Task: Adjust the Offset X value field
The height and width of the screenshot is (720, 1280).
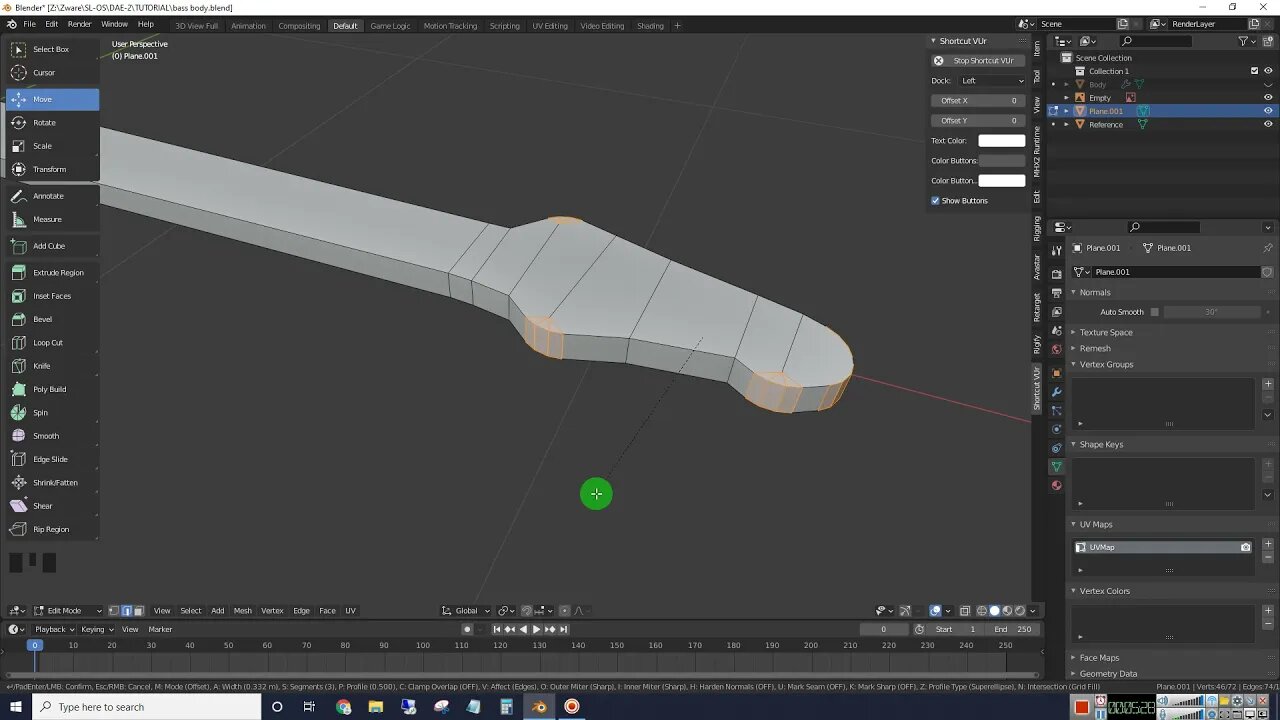Action: (x=979, y=101)
